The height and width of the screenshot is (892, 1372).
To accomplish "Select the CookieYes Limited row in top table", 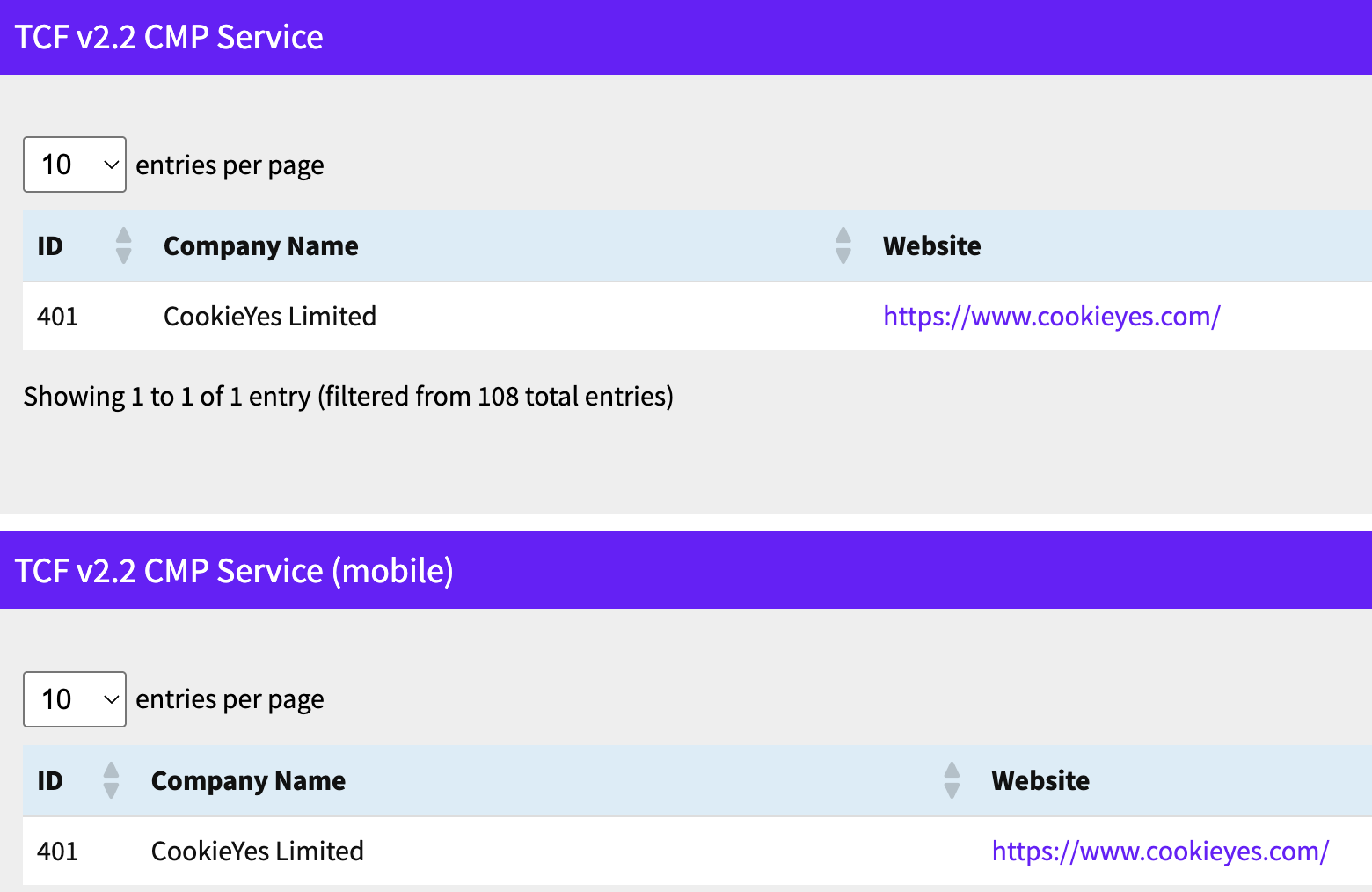I will pos(270,316).
